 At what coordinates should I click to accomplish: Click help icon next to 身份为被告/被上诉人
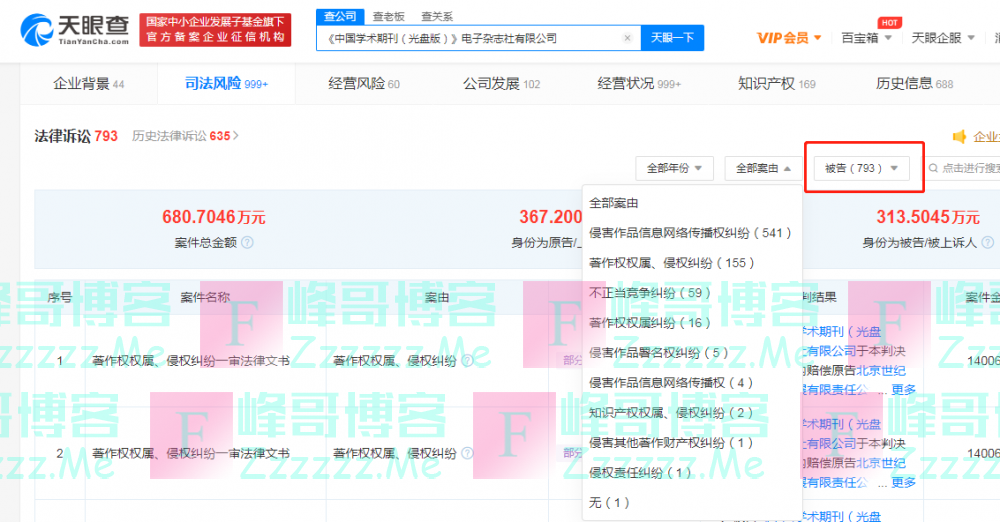point(987,242)
